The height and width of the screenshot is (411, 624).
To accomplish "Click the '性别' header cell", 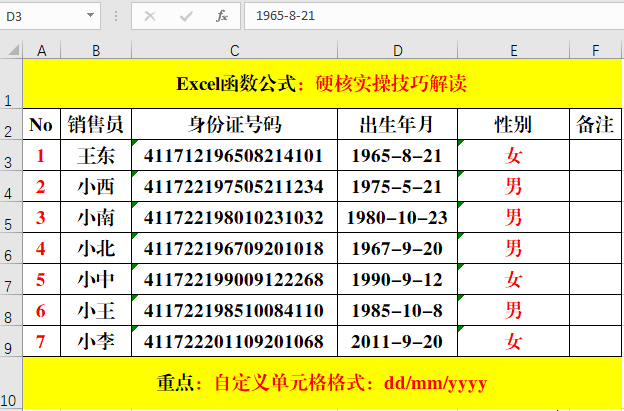I will click(514, 124).
